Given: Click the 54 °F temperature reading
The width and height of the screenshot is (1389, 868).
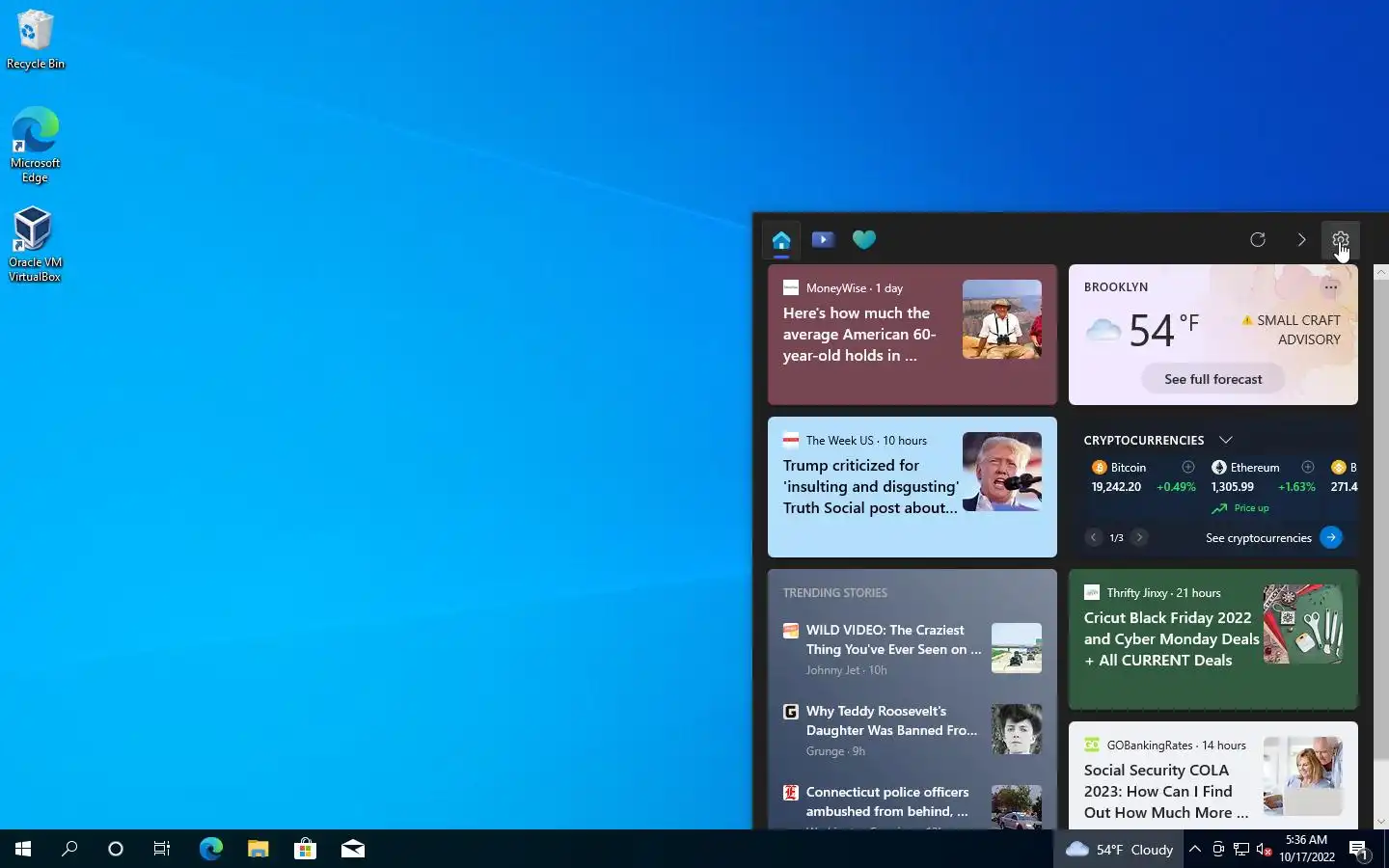Looking at the screenshot, I should (x=1164, y=330).
